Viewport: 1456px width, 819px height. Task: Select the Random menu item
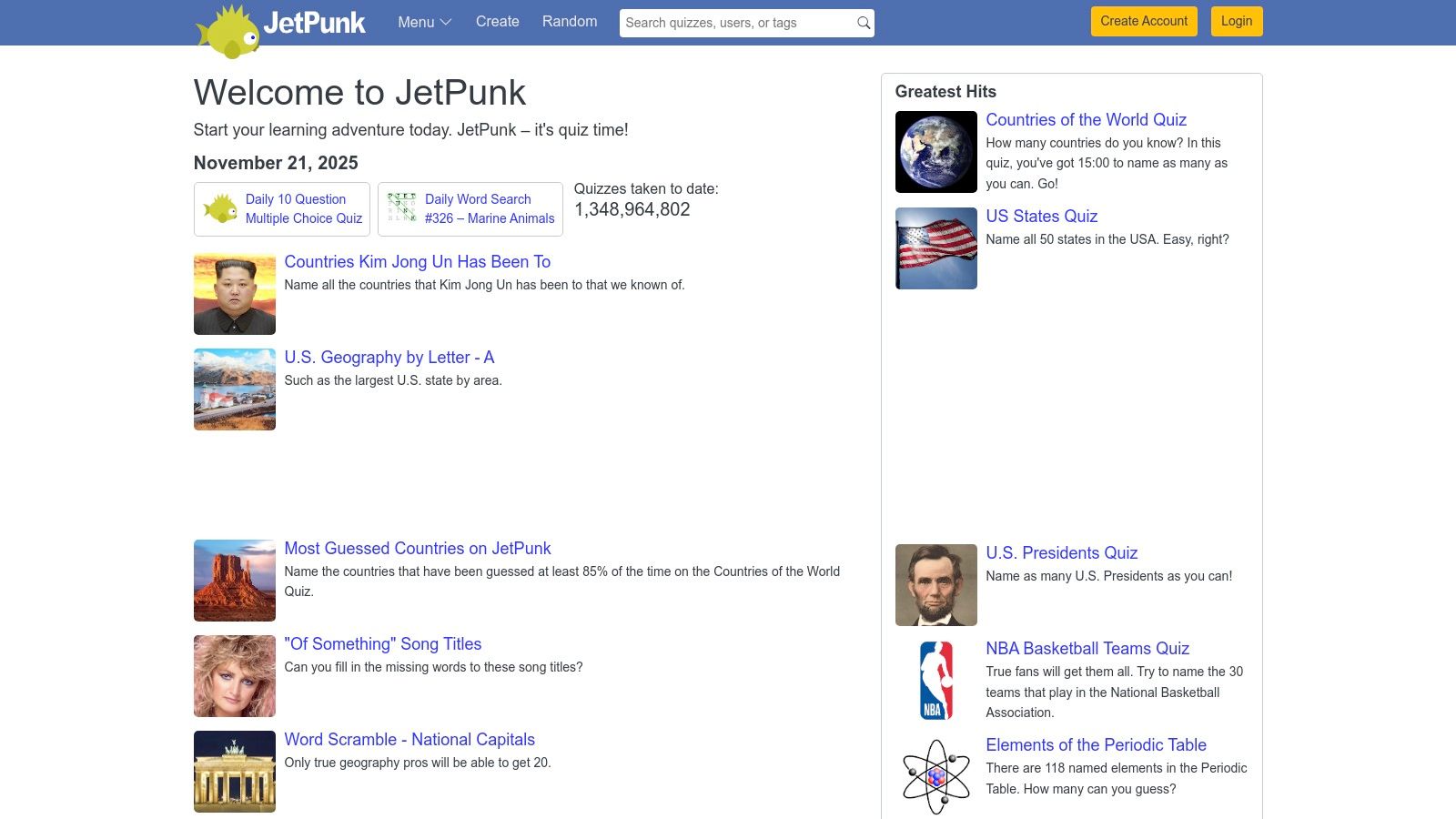click(x=569, y=22)
